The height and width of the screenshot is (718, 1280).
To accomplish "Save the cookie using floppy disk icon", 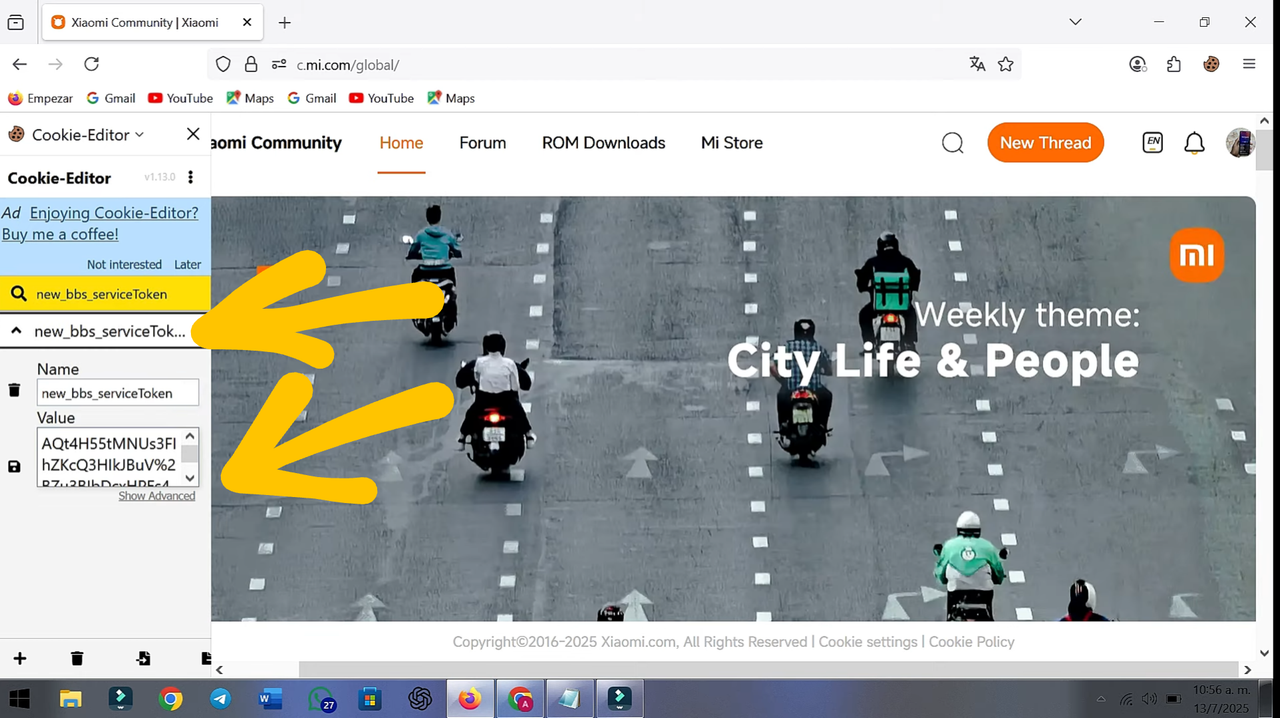I will tap(14, 466).
